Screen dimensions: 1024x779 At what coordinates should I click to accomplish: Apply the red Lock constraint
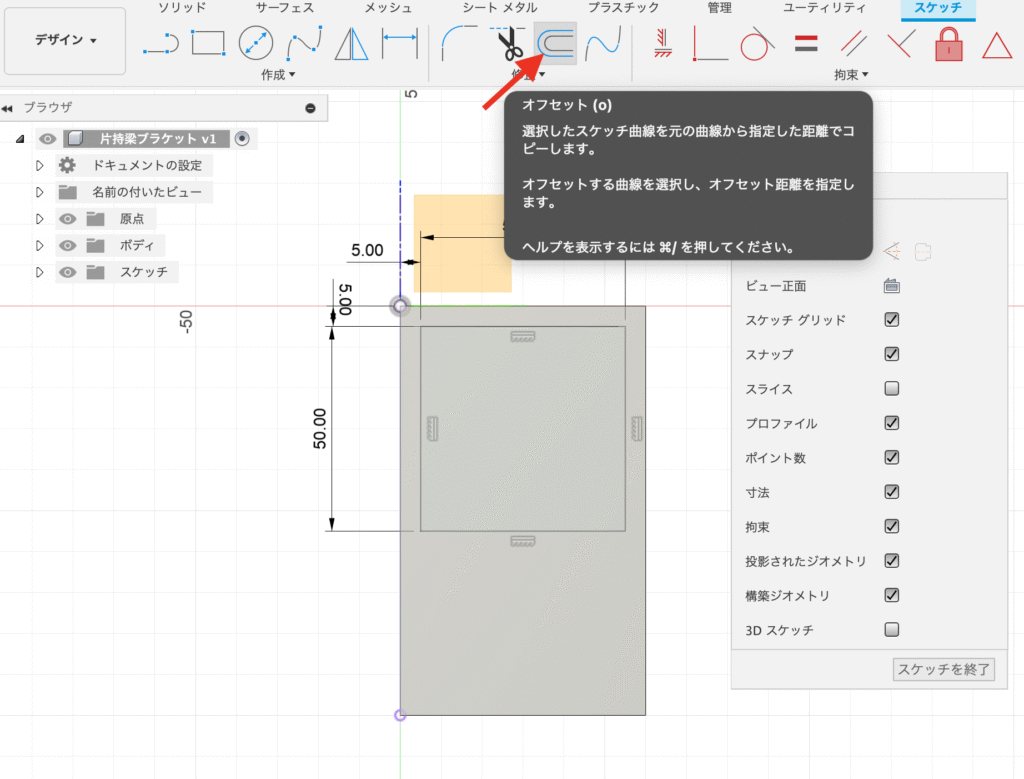(947, 43)
